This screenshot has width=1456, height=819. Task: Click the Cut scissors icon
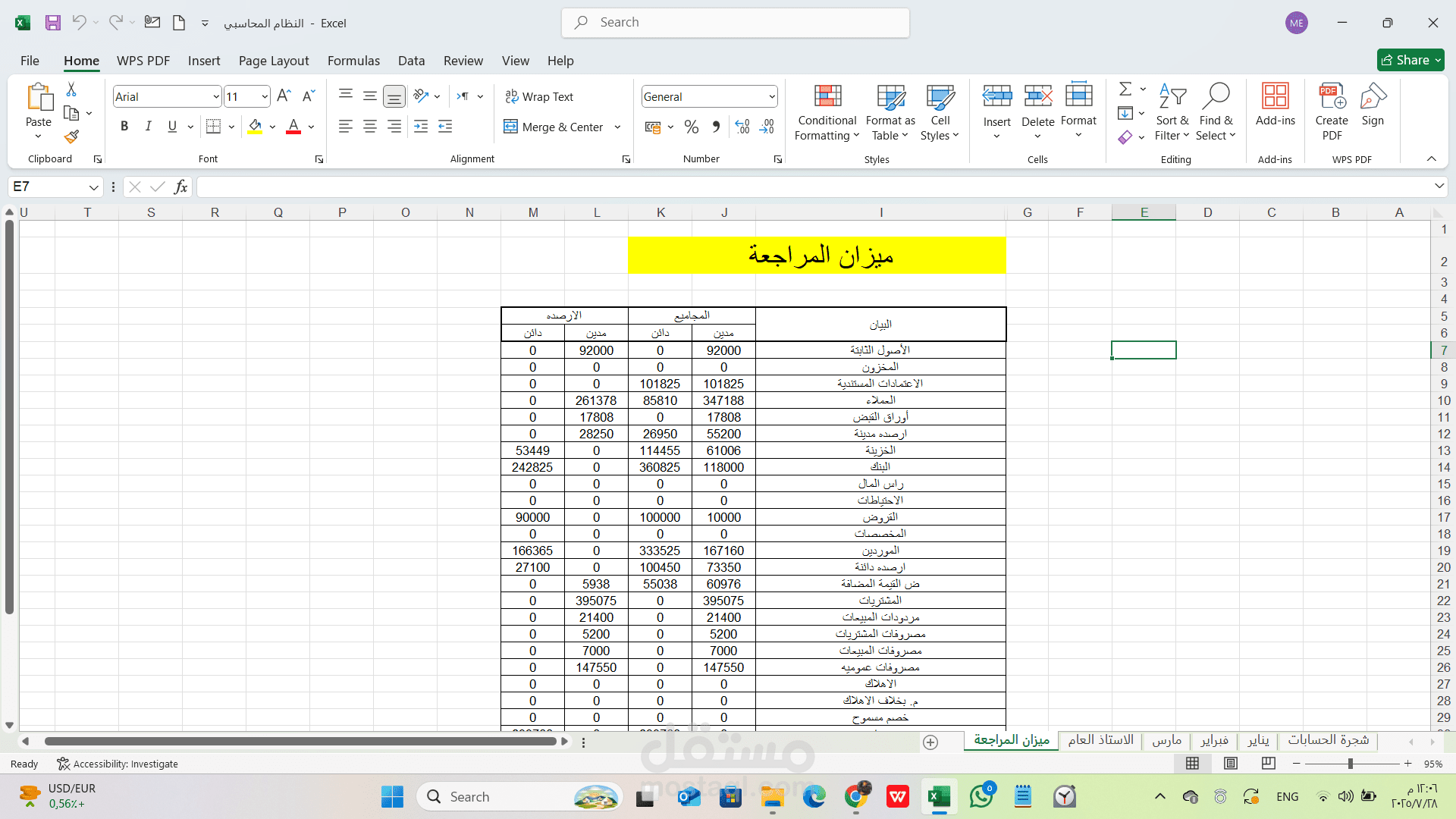point(71,89)
